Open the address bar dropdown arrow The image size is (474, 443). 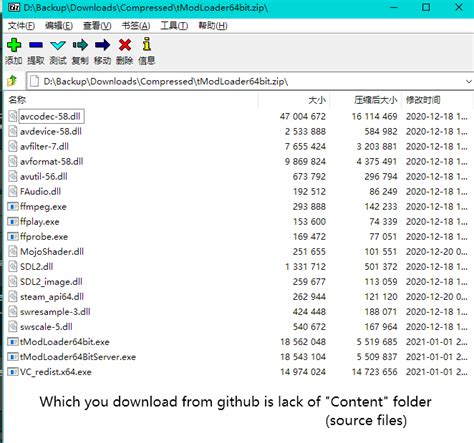tap(468, 81)
